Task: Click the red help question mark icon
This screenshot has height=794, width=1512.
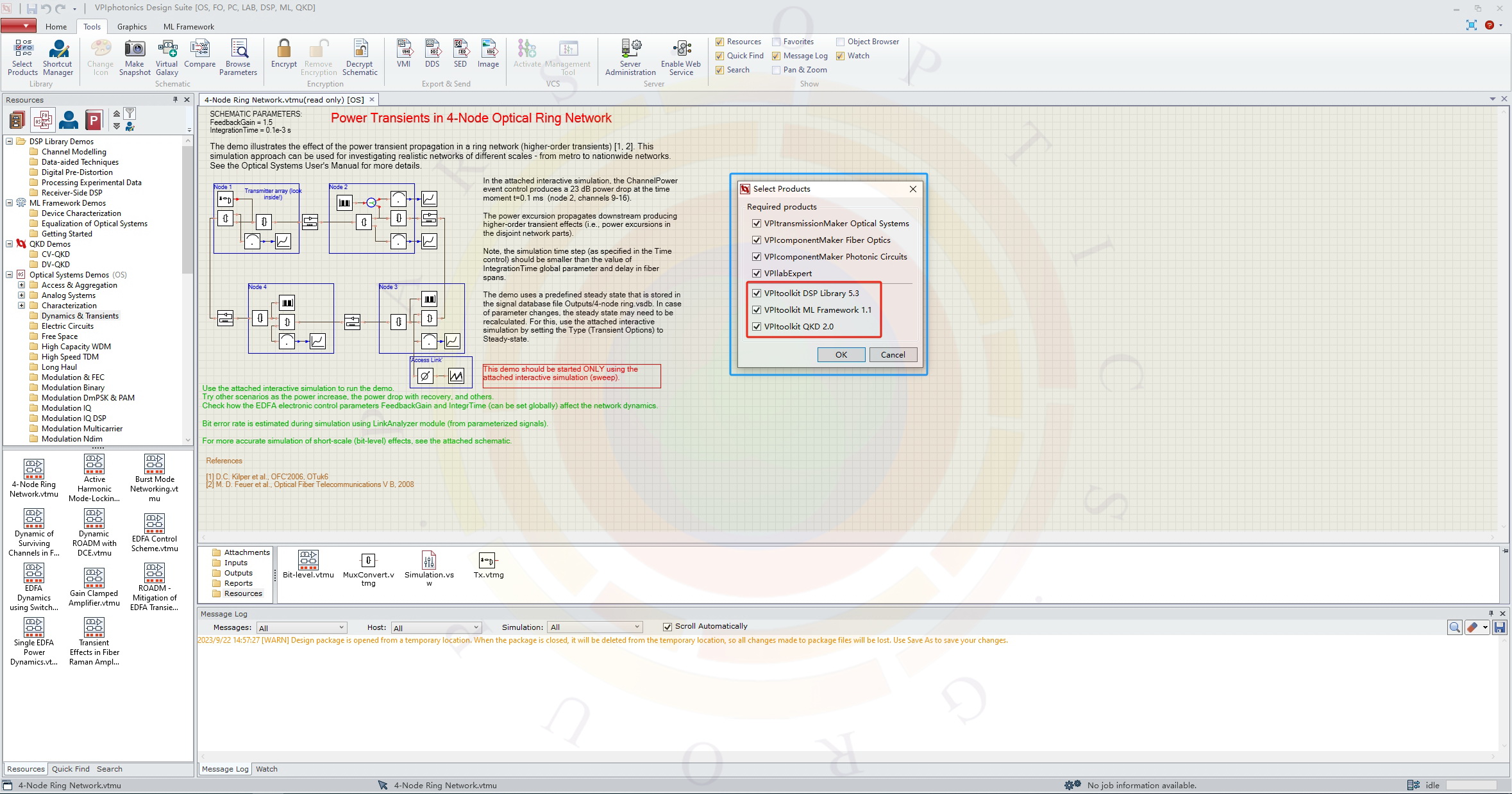Action: 1490,25
